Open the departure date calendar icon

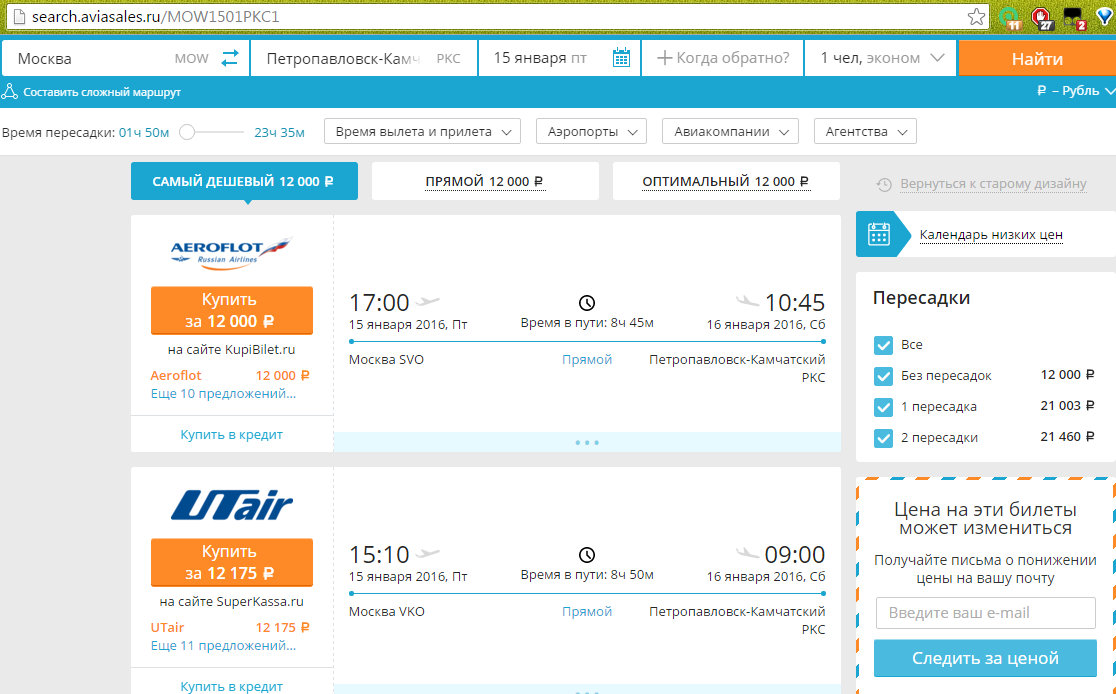click(621, 58)
